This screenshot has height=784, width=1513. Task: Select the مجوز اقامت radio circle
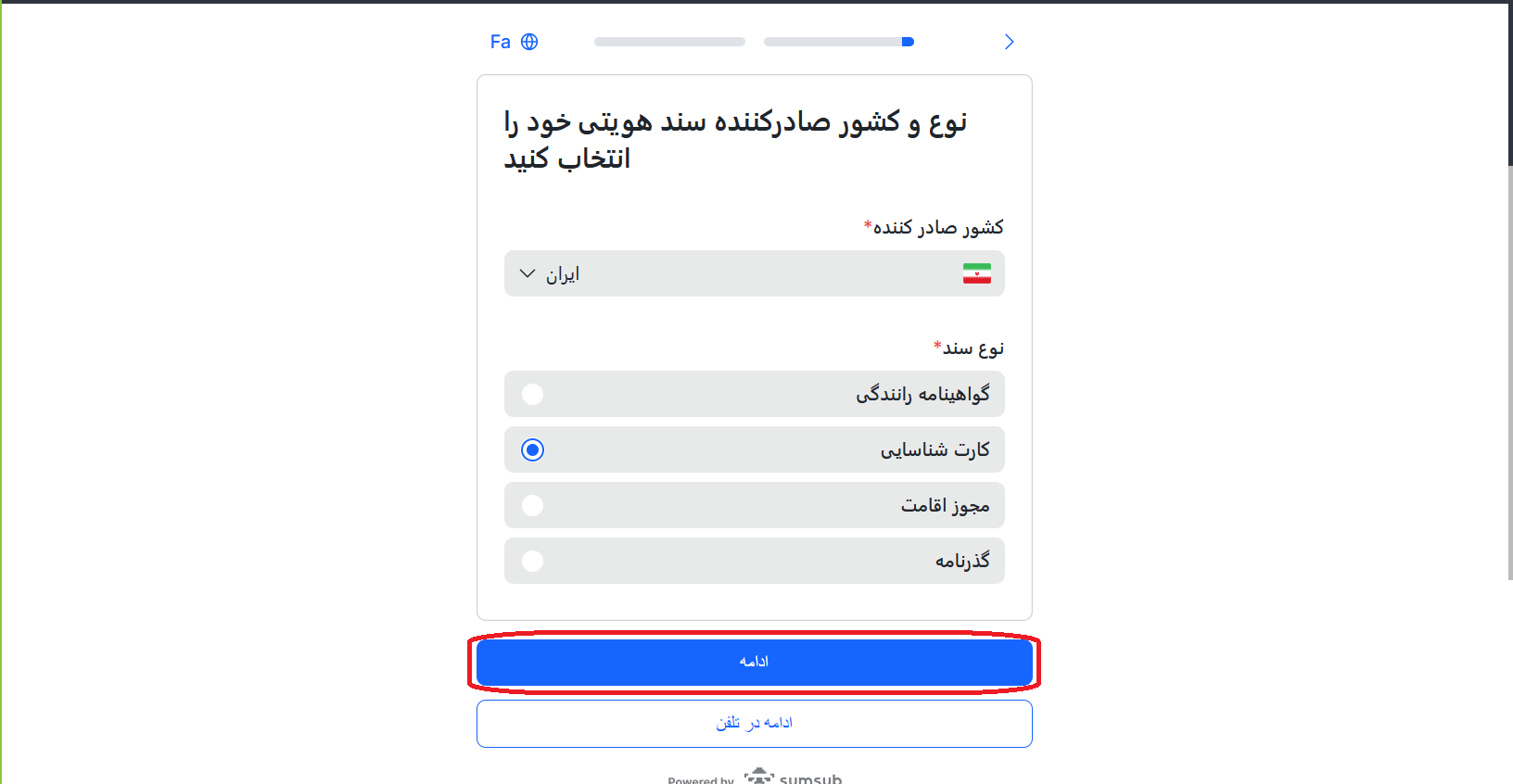(x=532, y=505)
